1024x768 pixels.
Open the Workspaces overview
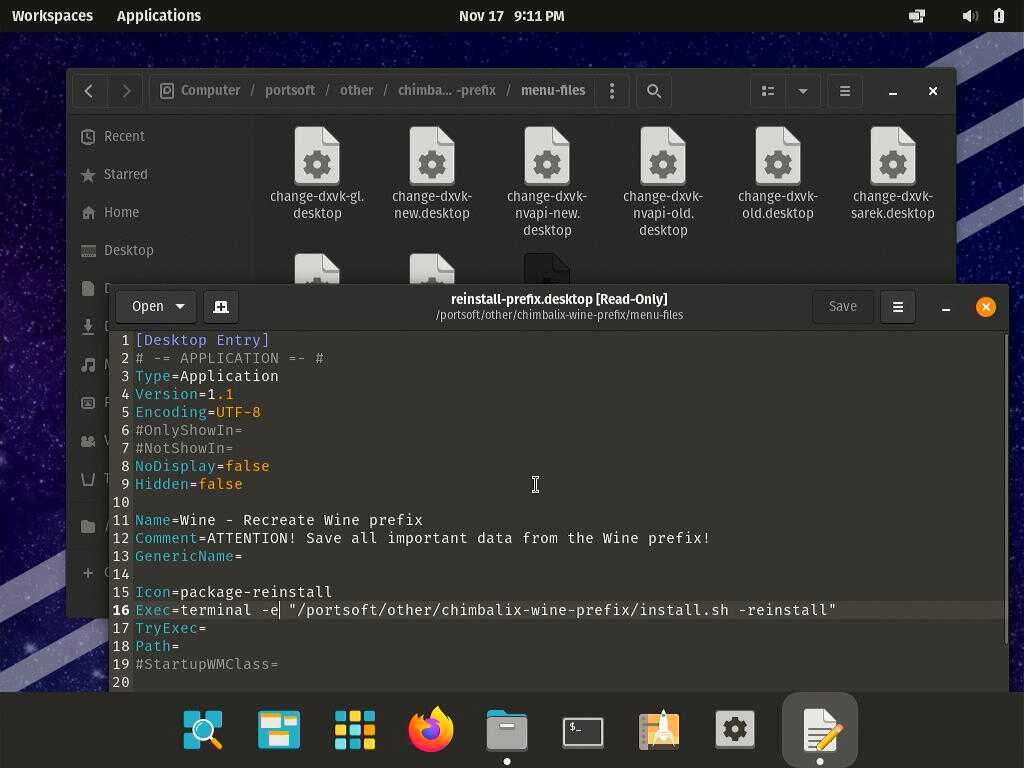pyautogui.click(x=52, y=16)
